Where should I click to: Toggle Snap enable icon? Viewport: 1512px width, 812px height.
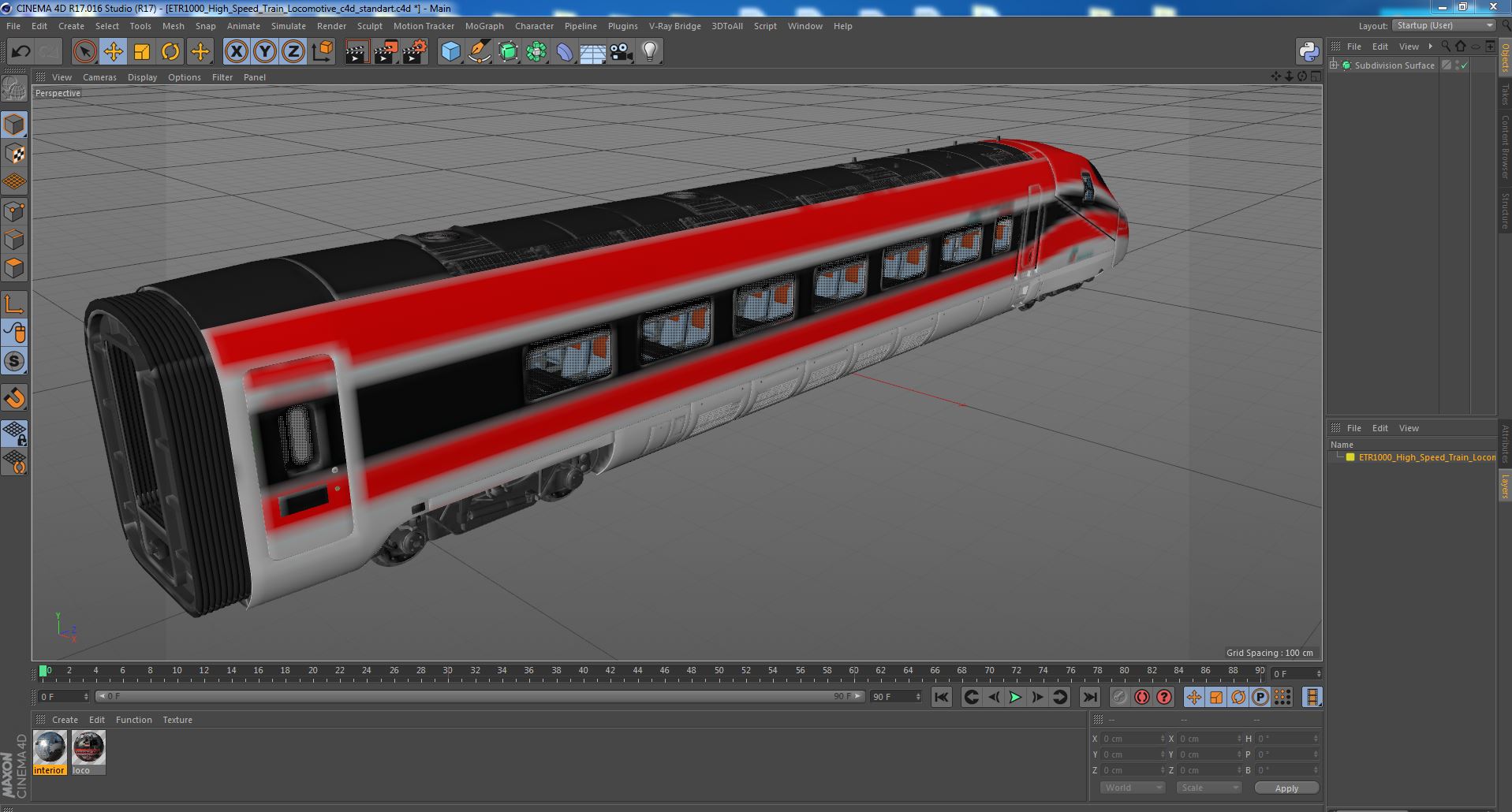pyautogui.click(x=14, y=361)
